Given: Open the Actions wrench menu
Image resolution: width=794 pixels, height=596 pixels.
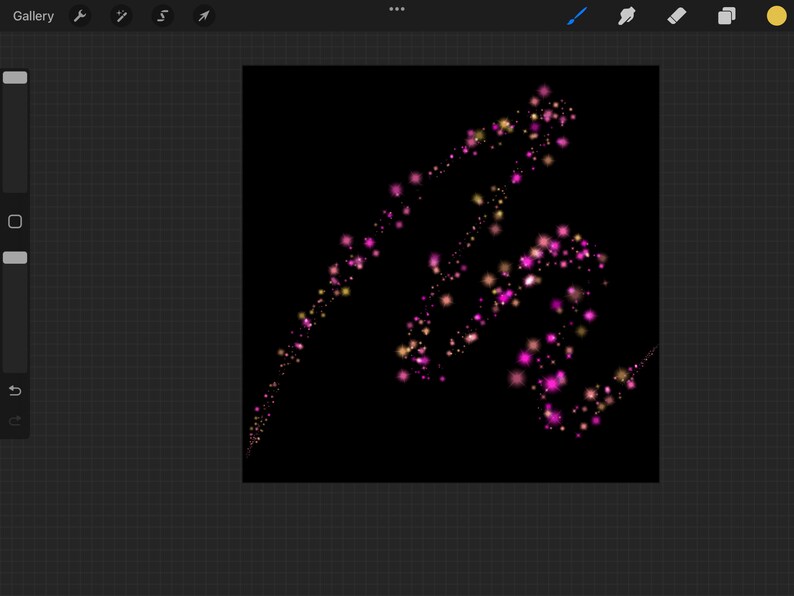Looking at the screenshot, I should (x=80, y=16).
